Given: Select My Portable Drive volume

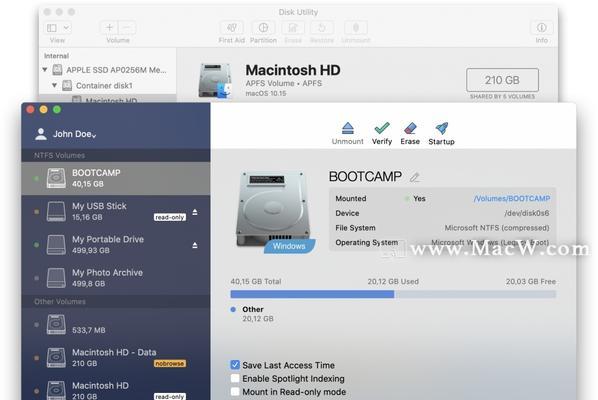Looking at the screenshot, I should [116, 245].
